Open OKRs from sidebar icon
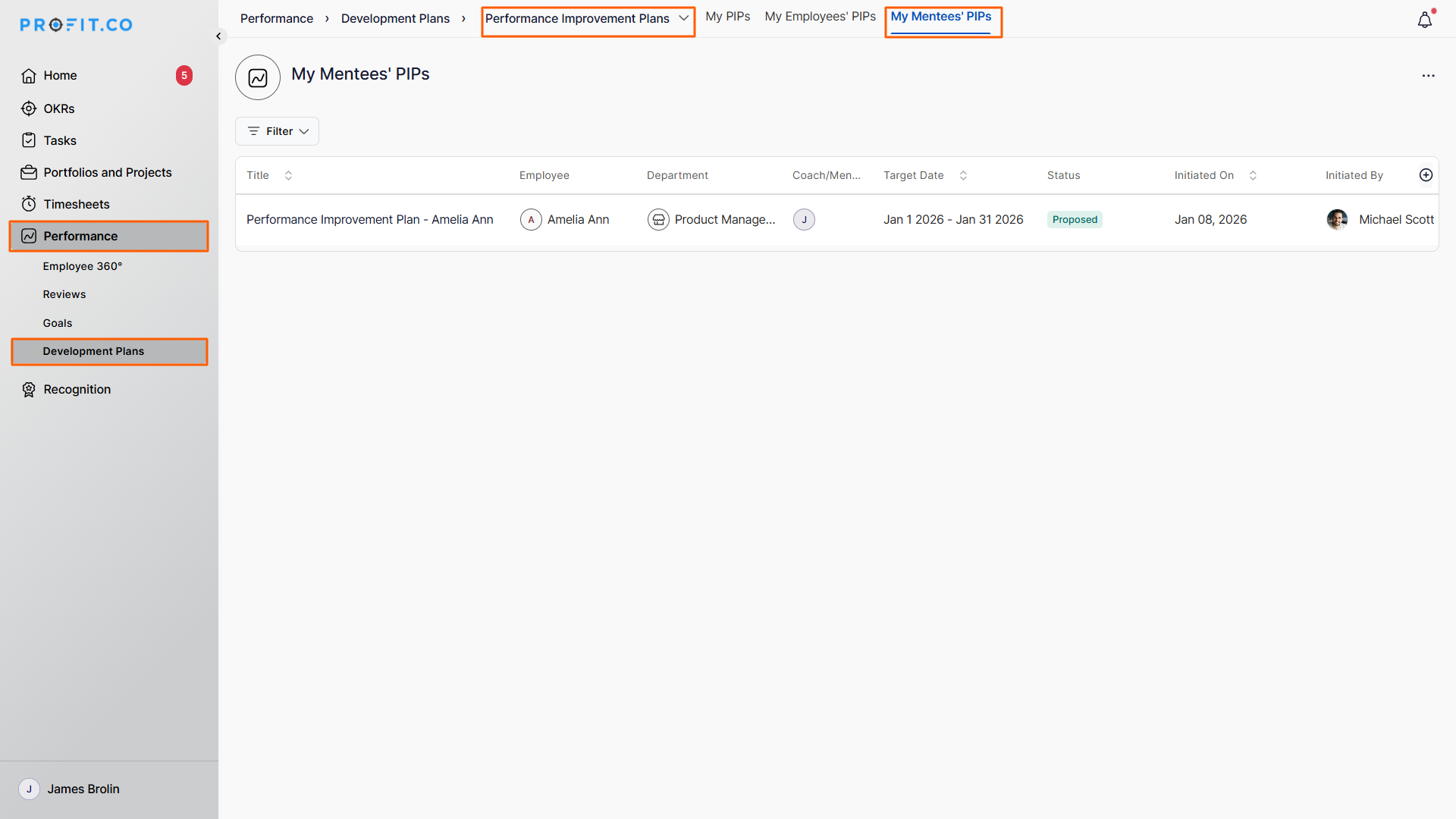This screenshot has width=1456, height=819. click(x=29, y=108)
